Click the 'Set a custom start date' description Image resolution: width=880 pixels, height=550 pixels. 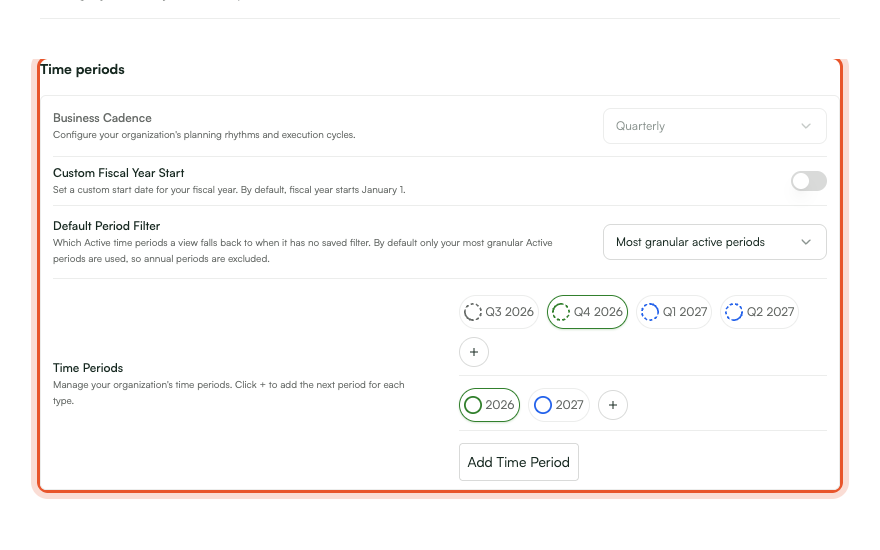[229, 190]
